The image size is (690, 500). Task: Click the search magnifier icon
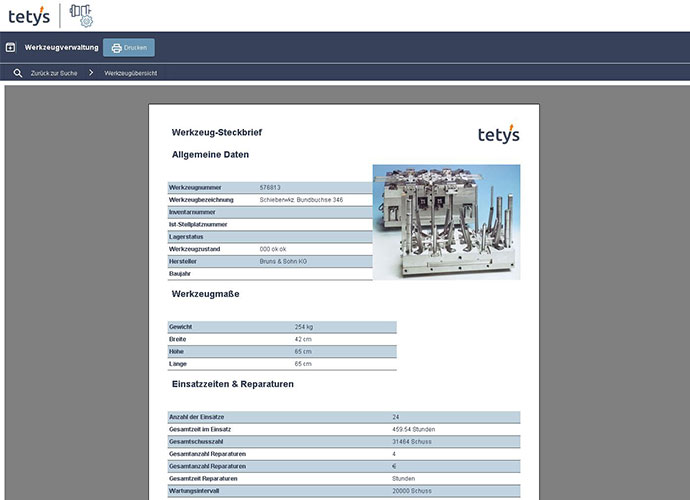(x=18, y=73)
